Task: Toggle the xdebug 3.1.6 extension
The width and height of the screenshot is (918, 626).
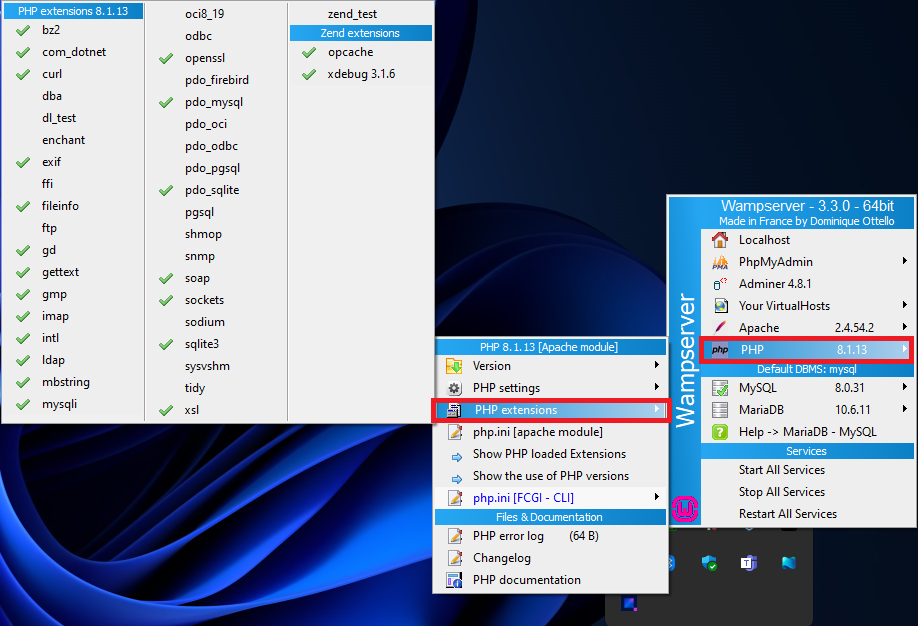Action: [x=361, y=74]
